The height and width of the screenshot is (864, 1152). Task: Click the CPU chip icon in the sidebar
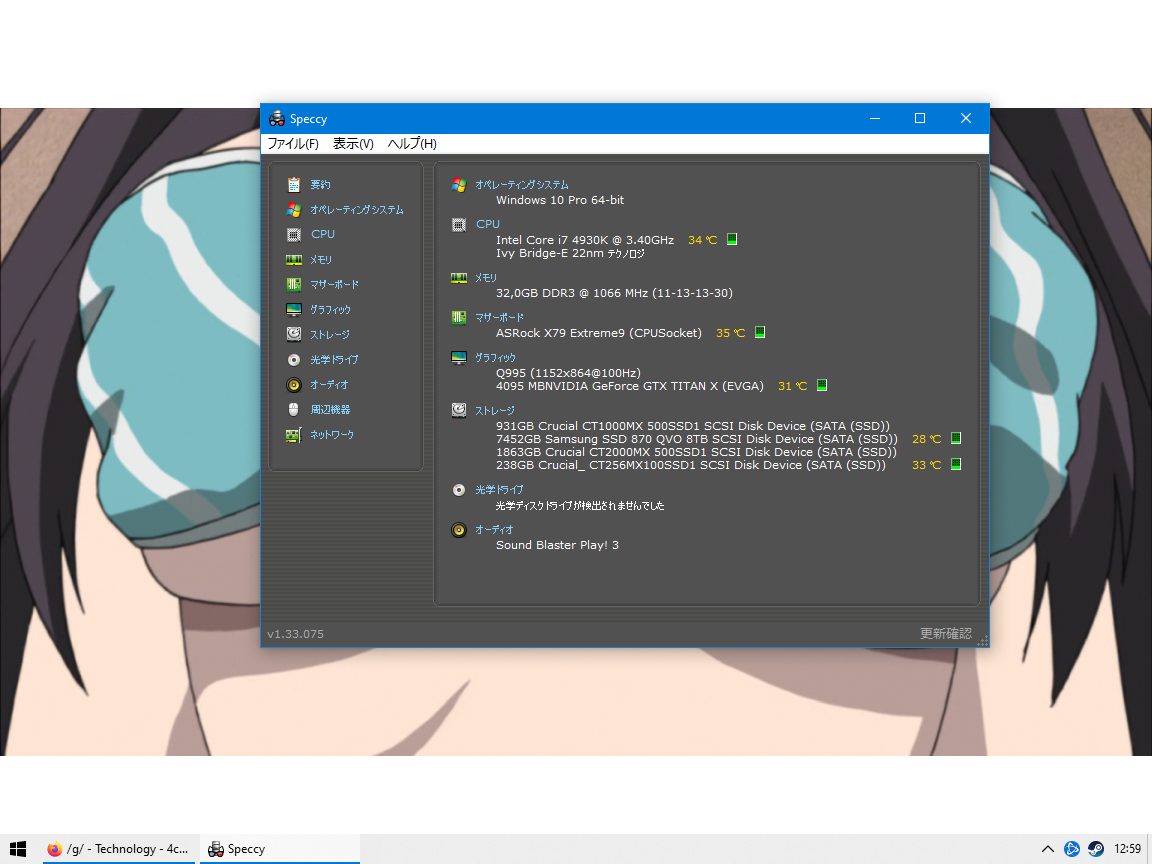pyautogui.click(x=294, y=234)
